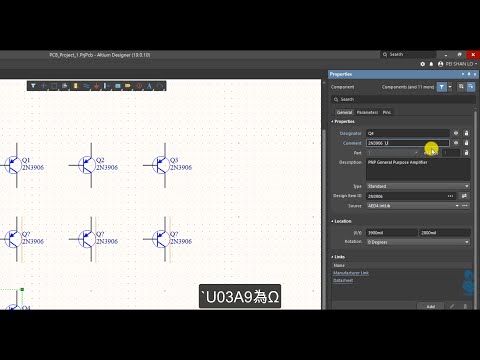Image resolution: width=480 pixels, height=360 pixels.
Task: Select the filter icon in the active bar
Action: pyautogui.click(x=33, y=86)
